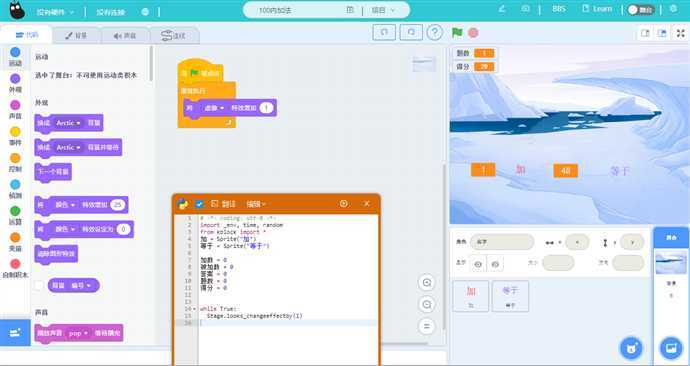Enter fullscreen stage mode
Image resolution: width=690 pixels, height=366 pixels.
pyautogui.click(x=680, y=33)
